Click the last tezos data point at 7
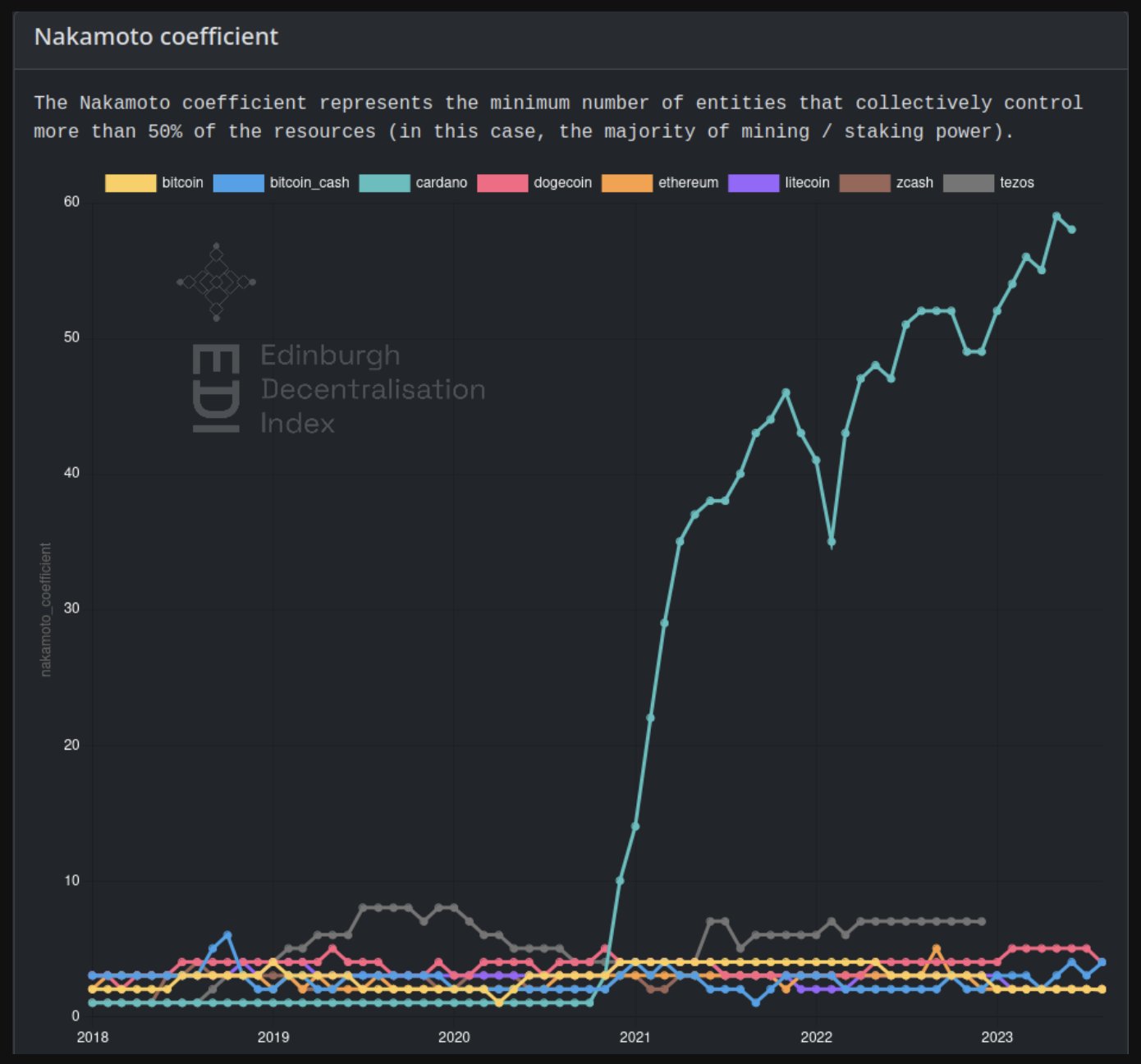Viewport: 1141px width, 1064px height. [x=982, y=921]
